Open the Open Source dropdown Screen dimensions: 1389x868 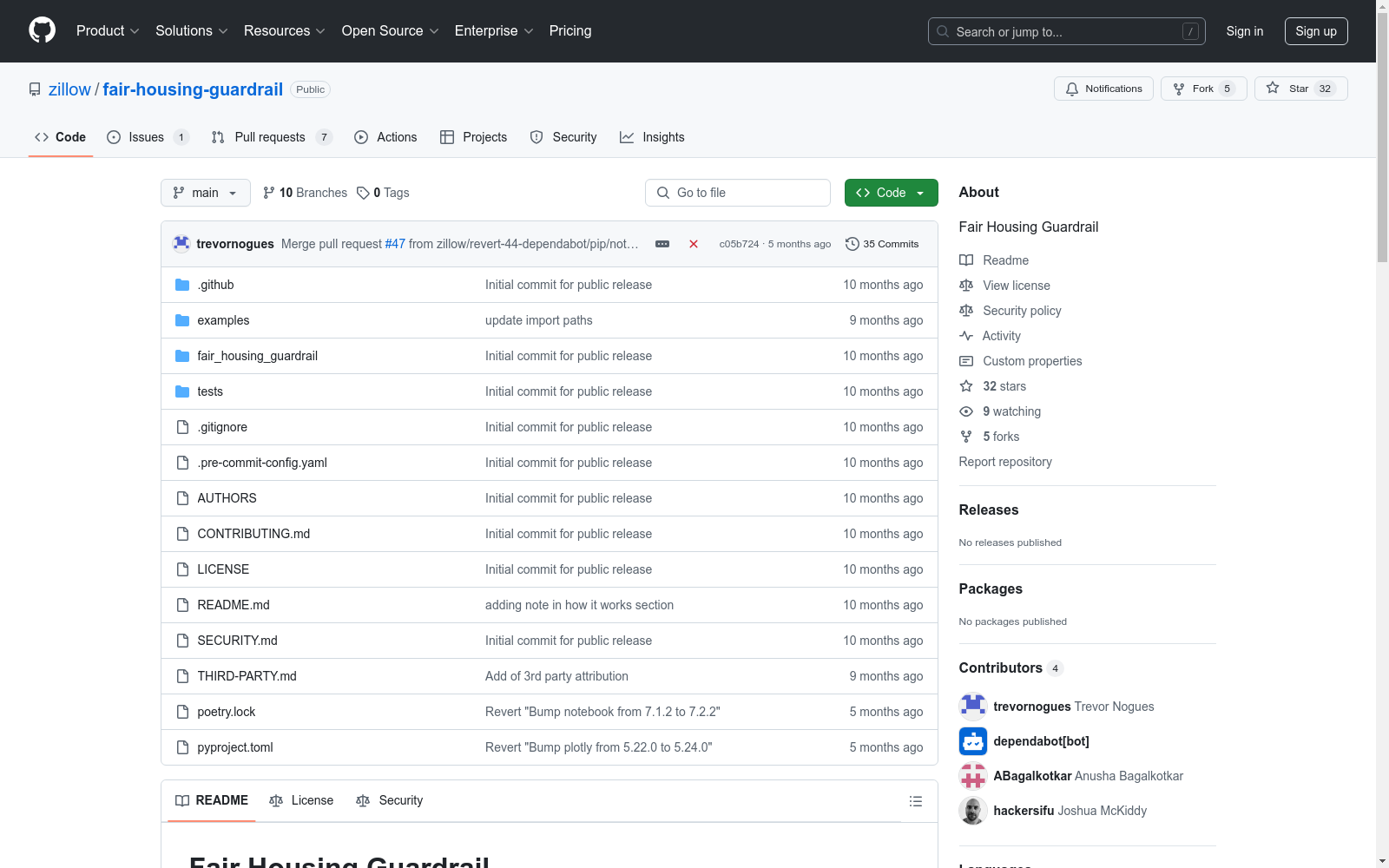pos(391,31)
